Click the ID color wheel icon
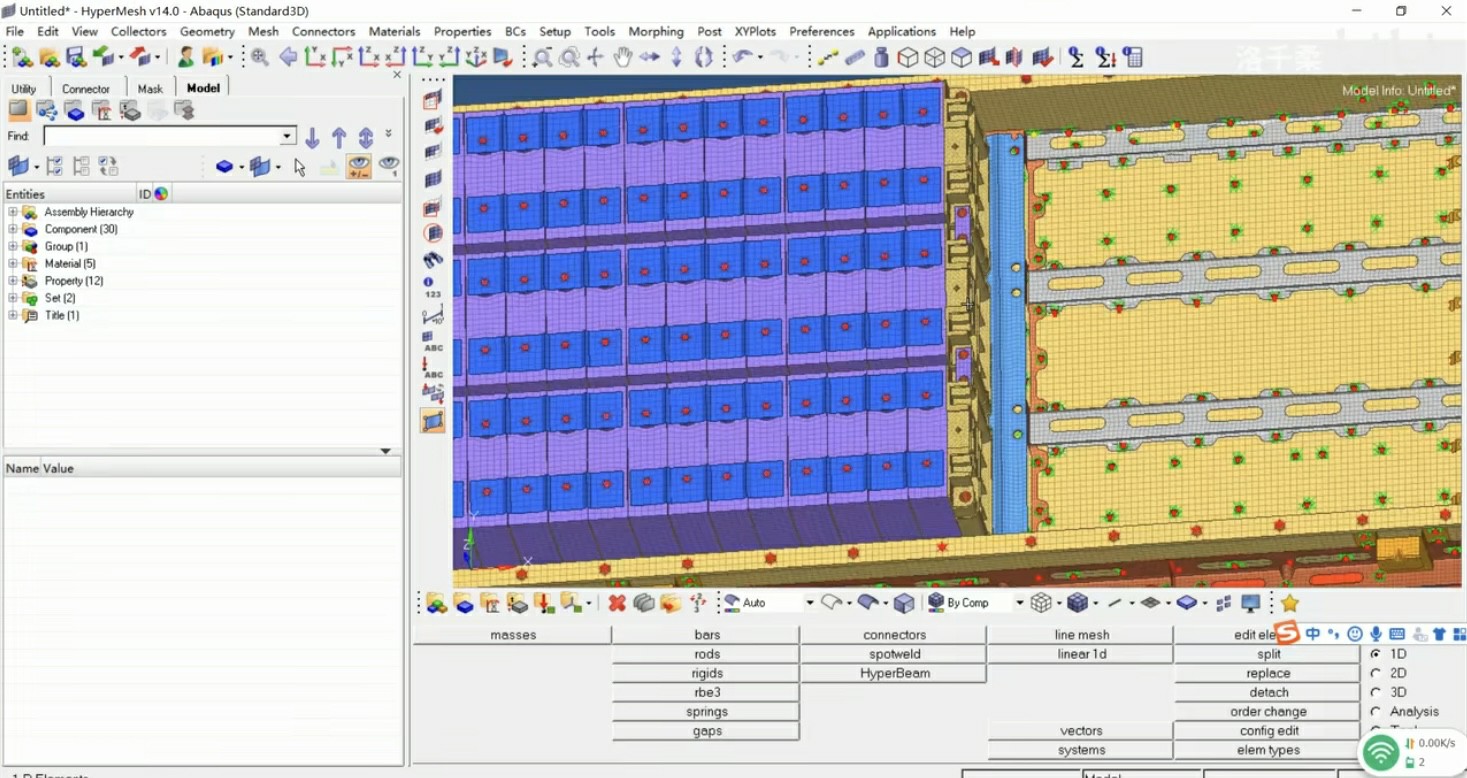 161,194
